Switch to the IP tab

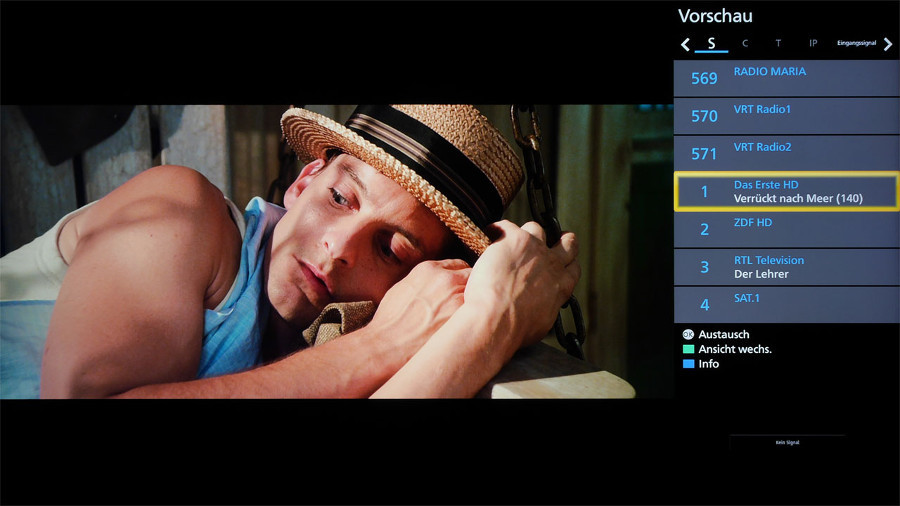(813, 44)
